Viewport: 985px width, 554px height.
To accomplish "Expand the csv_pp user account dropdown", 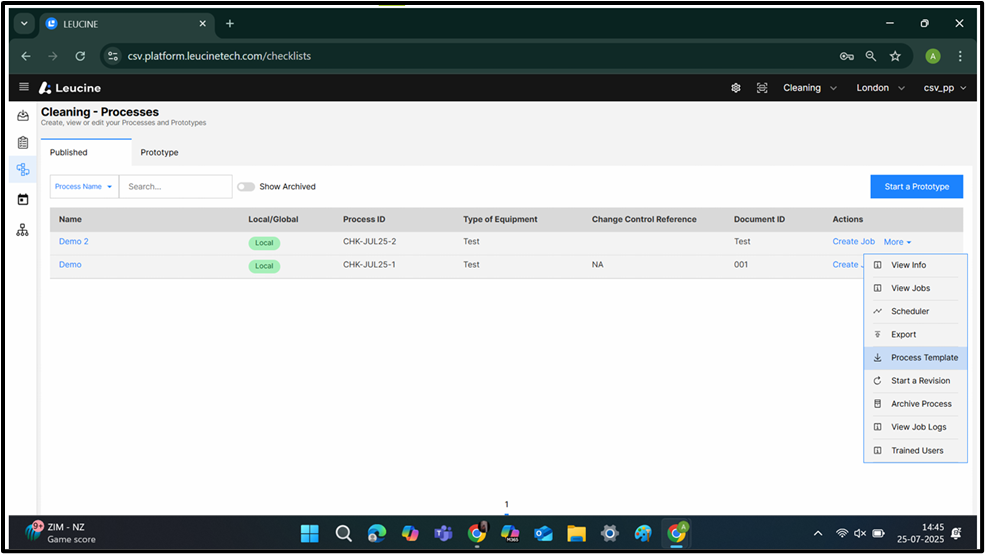I will pos(945,88).
